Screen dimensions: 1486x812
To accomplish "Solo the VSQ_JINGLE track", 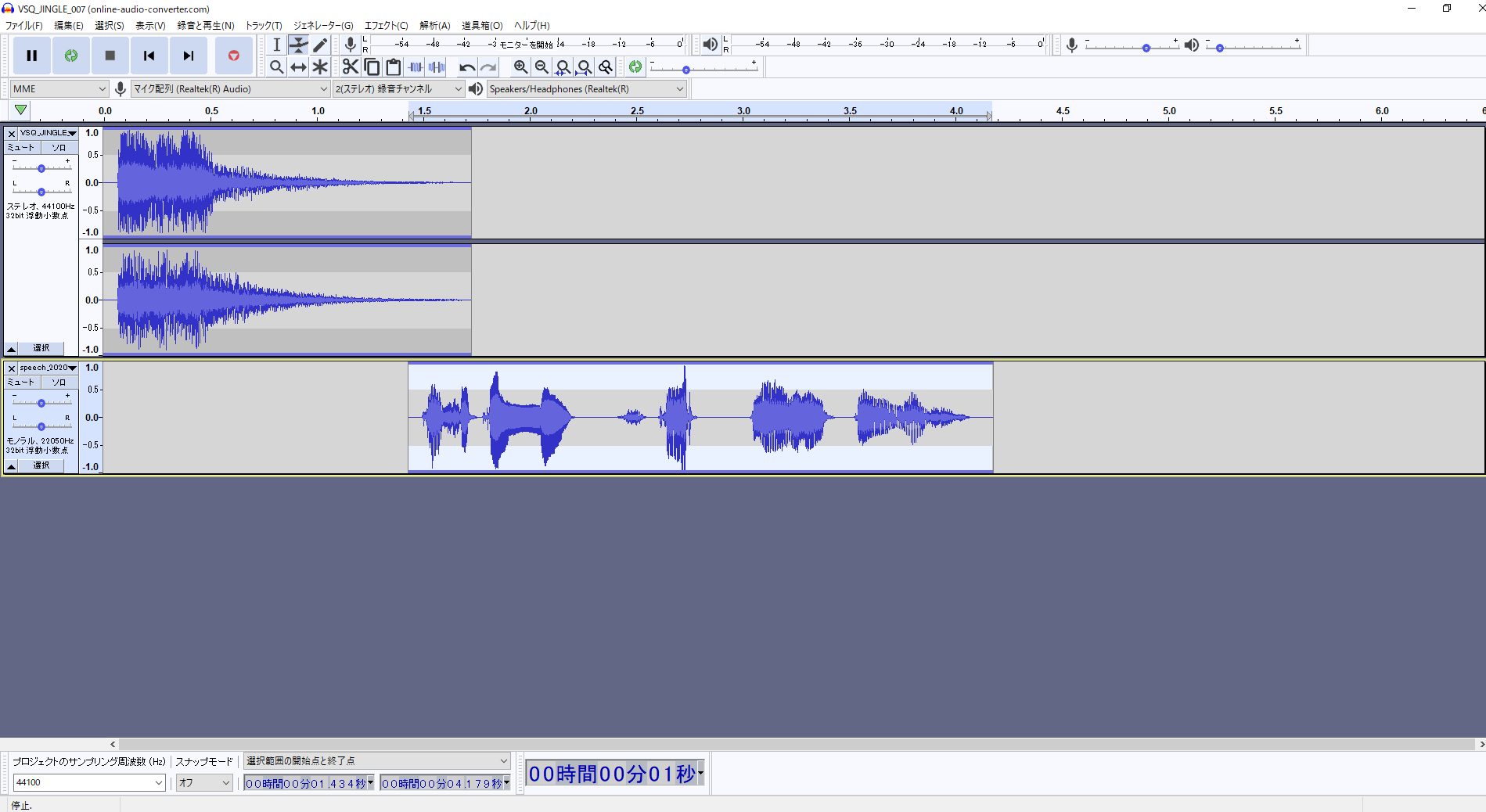I will (59, 147).
